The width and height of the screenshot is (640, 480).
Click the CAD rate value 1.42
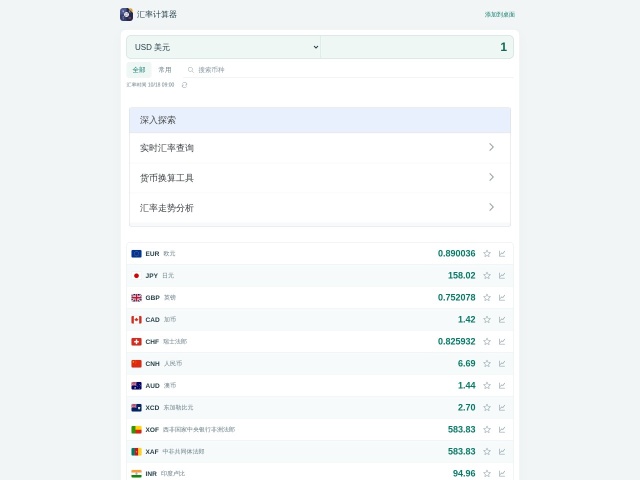[x=467, y=320]
